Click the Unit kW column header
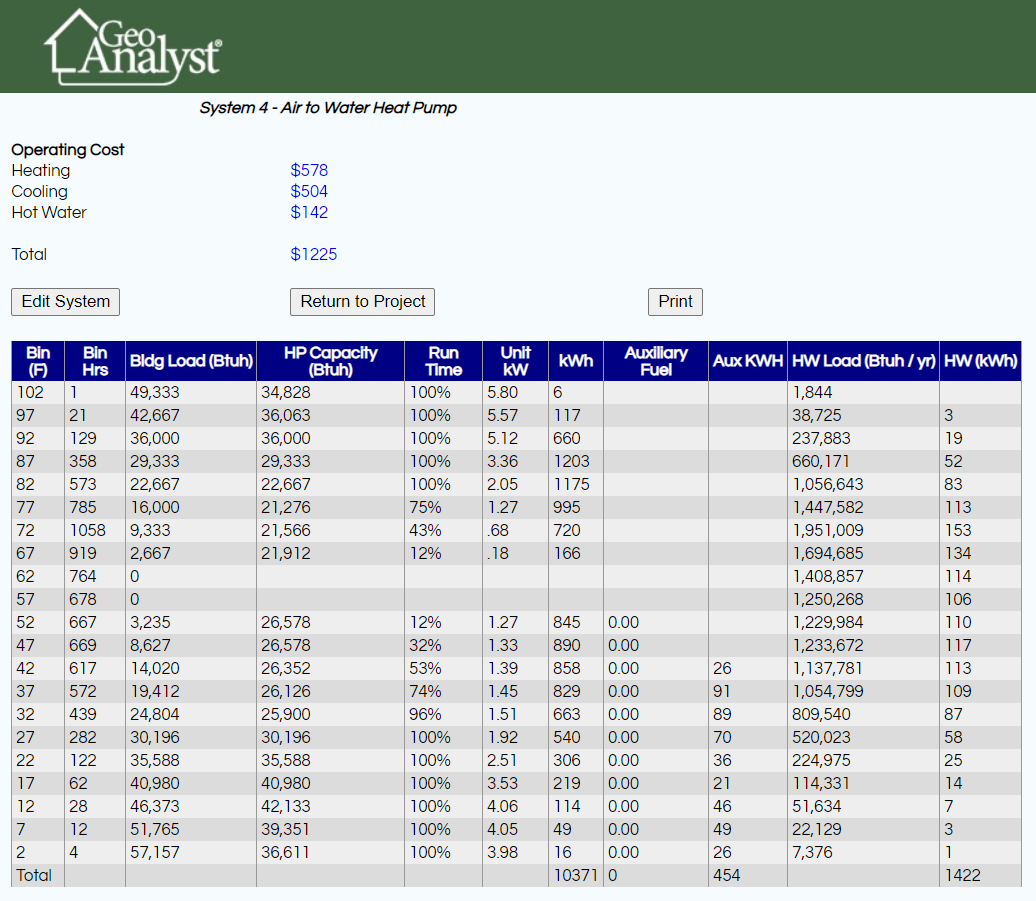Viewport: 1036px width, 901px height. pyautogui.click(x=515, y=361)
